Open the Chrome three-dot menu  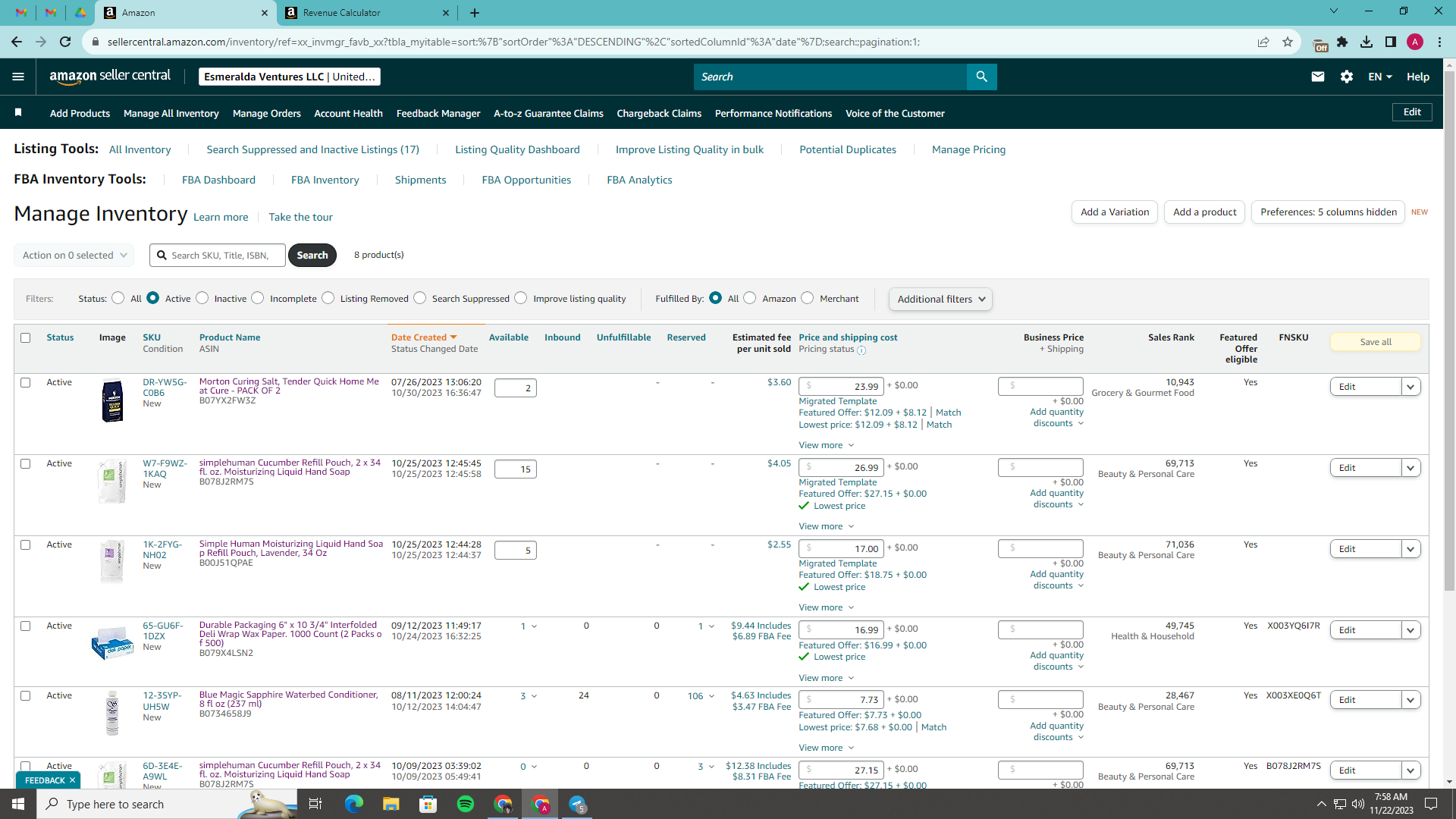click(1439, 42)
